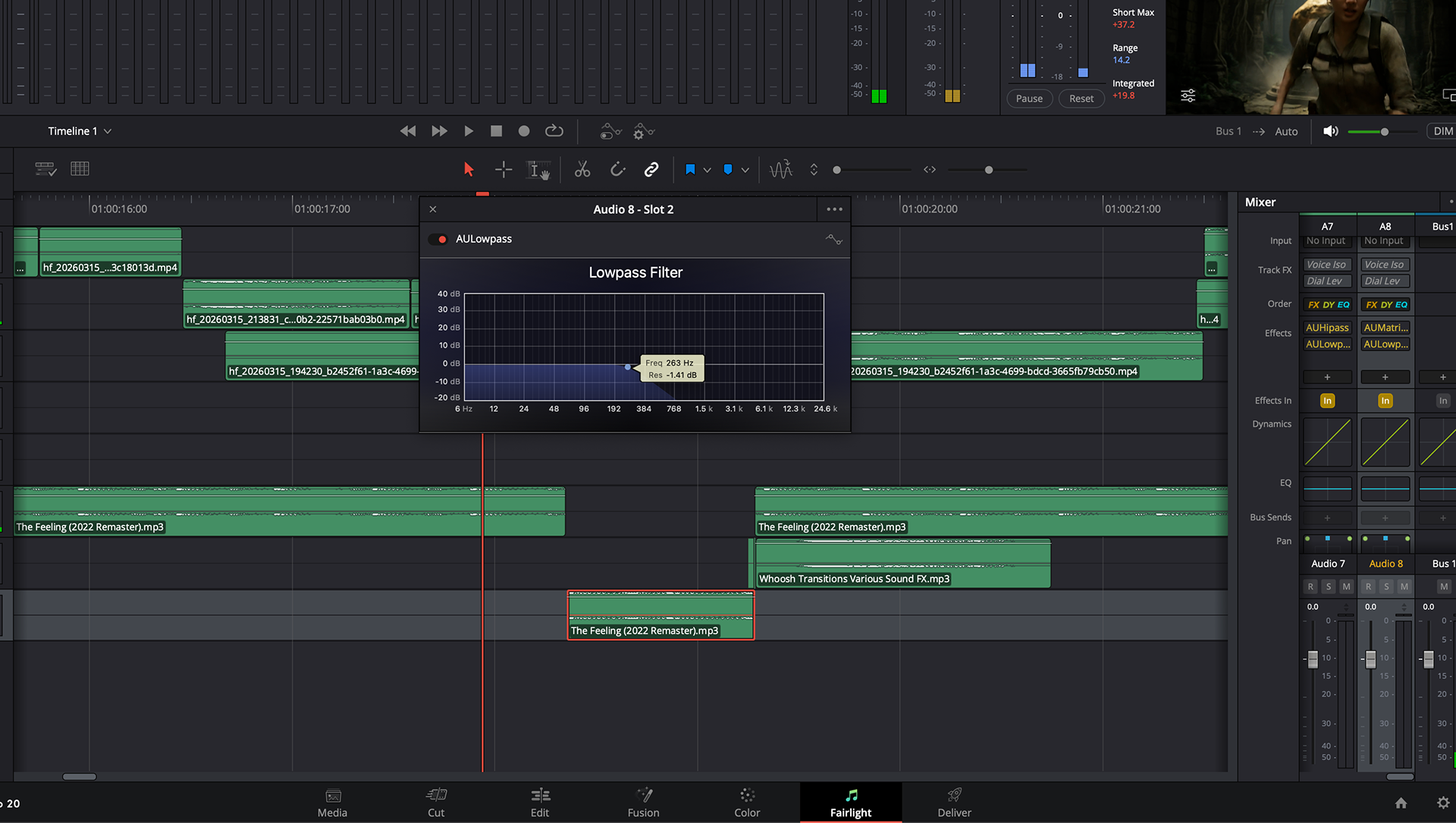The image size is (1456, 823).
Task: Toggle Effects In button for A7
Action: tap(1327, 401)
